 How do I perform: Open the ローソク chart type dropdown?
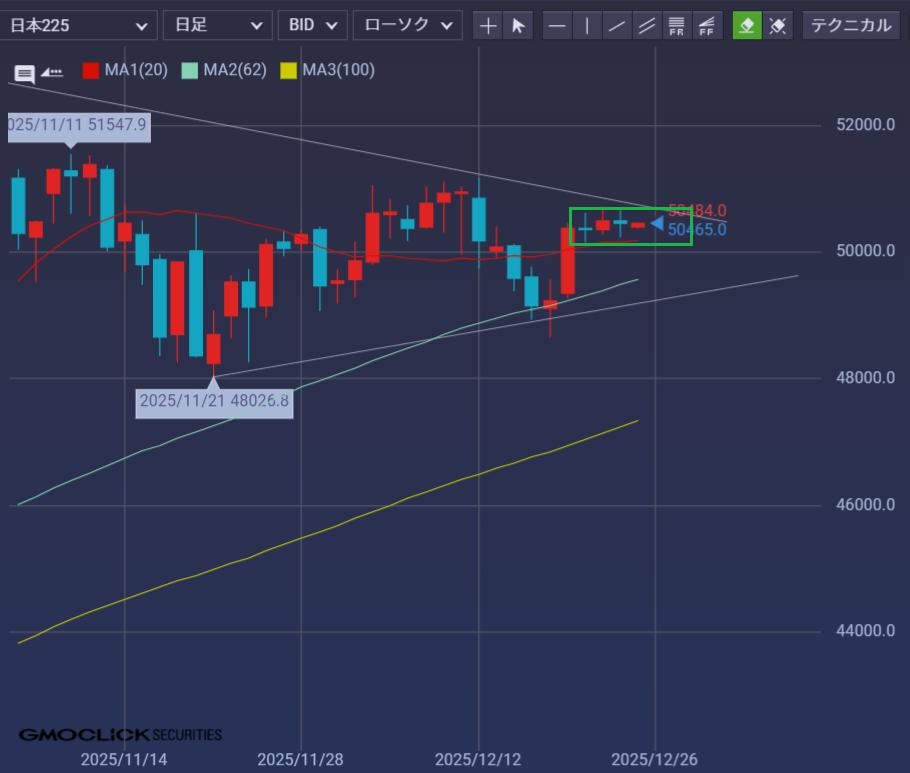(407, 25)
